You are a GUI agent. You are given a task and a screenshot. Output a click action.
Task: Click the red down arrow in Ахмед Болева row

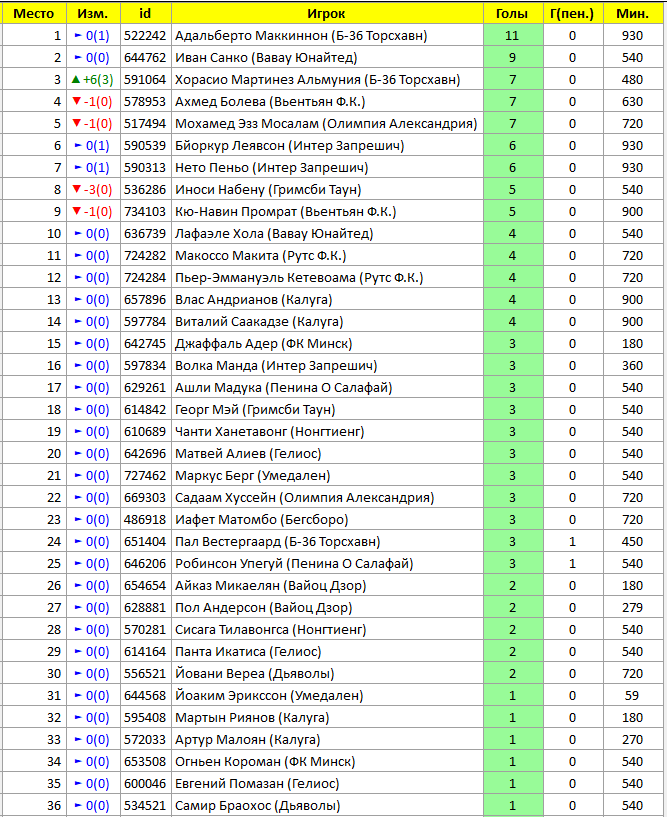pyautogui.click(x=77, y=101)
